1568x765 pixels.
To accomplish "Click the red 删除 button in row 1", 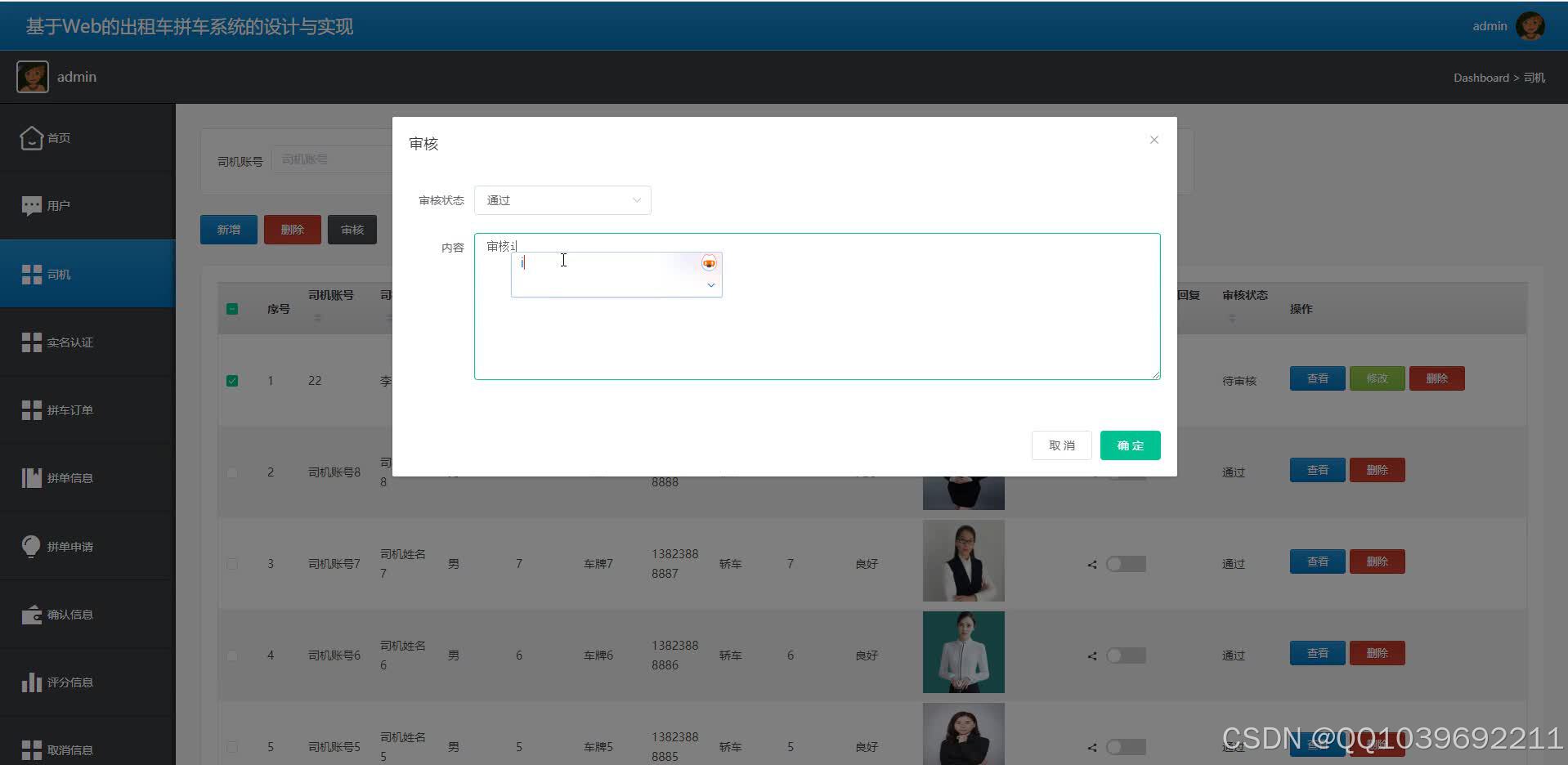I will point(1437,378).
